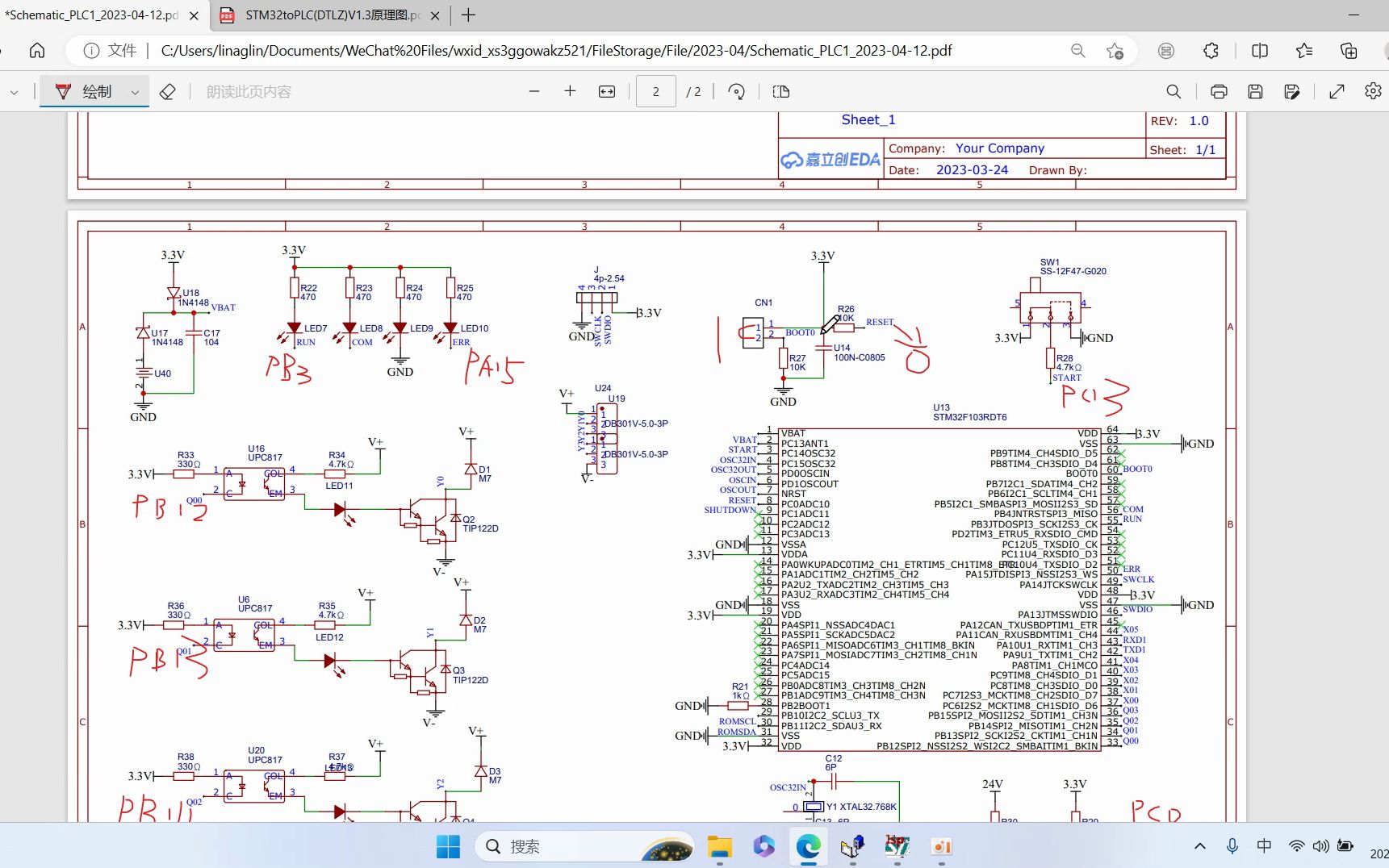Viewport: 1389px width, 868px height.
Task: Click the zoom in plus icon
Action: (570, 91)
